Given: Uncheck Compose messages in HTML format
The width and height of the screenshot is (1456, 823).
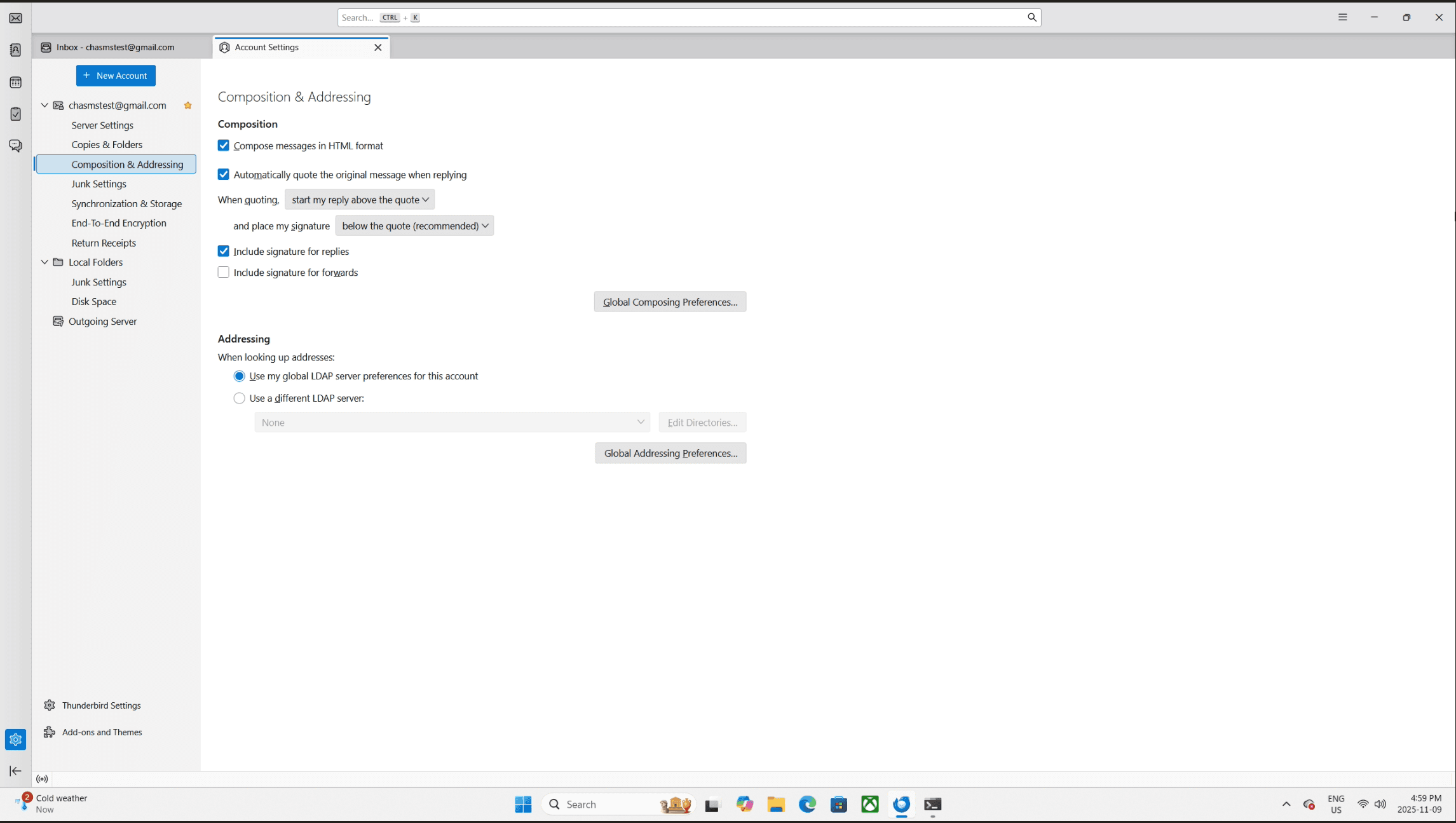Looking at the screenshot, I should [224, 146].
